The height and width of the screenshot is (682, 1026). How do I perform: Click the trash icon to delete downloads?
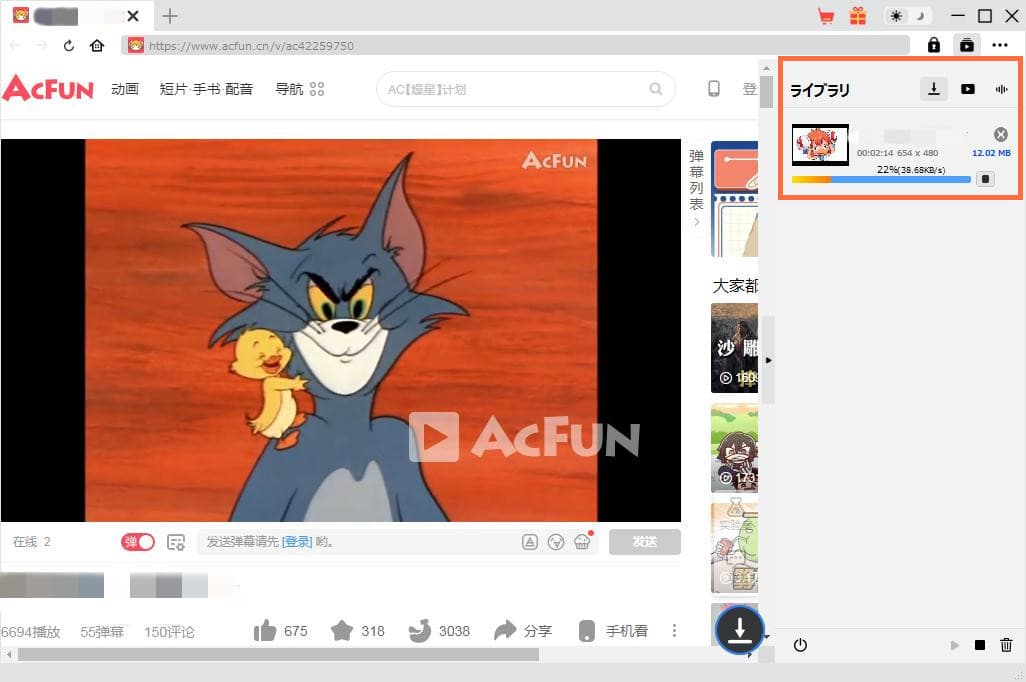click(1007, 646)
